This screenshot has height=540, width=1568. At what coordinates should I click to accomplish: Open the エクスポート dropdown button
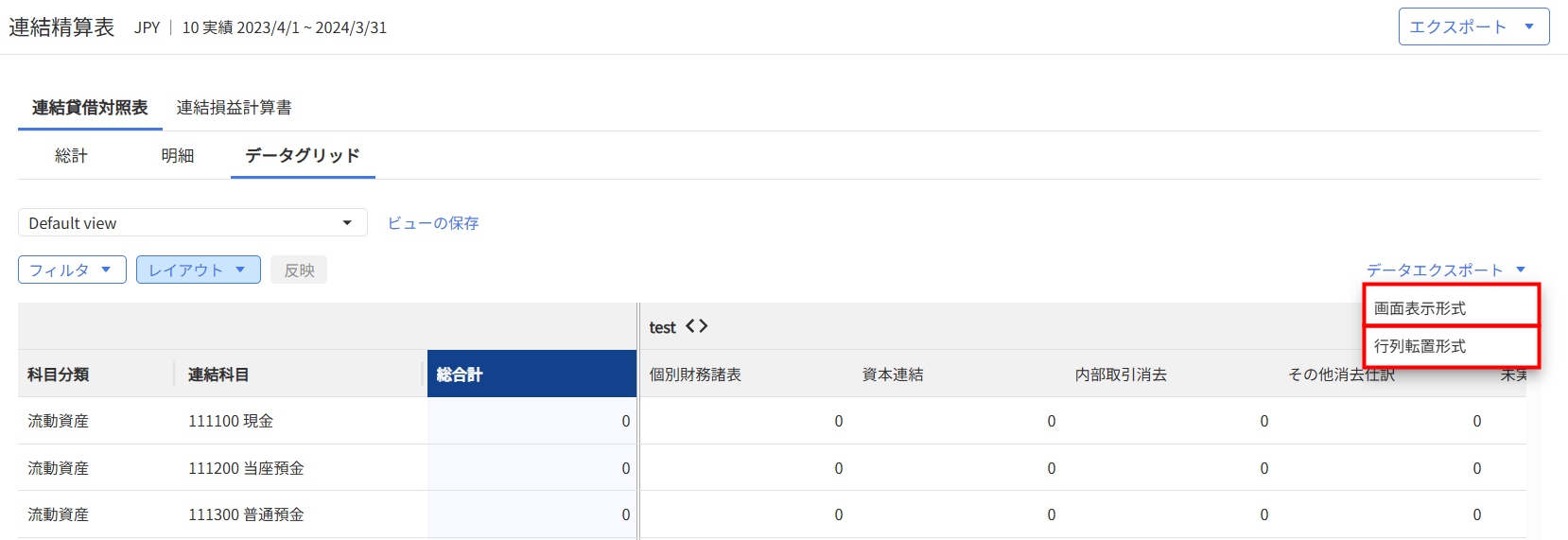point(1472,26)
